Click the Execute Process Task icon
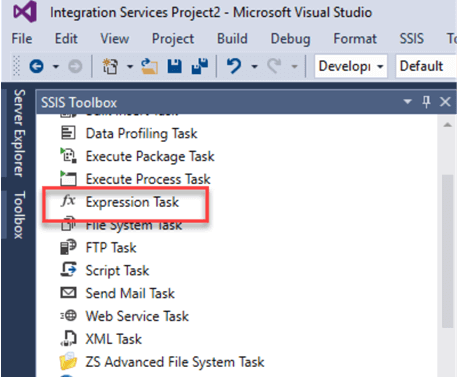This screenshot has height=377, width=458. pos(68,179)
